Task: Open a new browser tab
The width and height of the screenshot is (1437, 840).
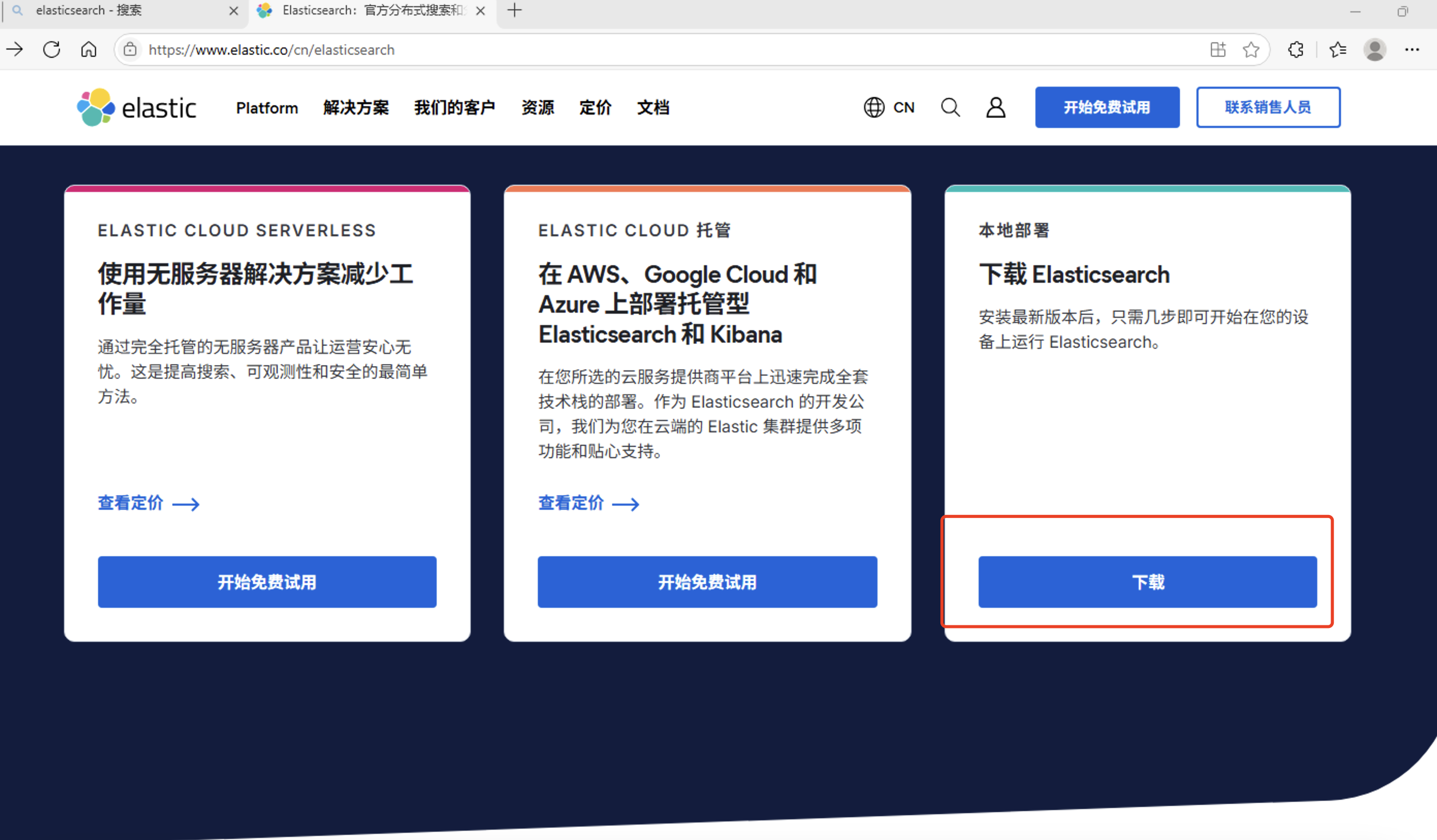Action: [x=514, y=10]
